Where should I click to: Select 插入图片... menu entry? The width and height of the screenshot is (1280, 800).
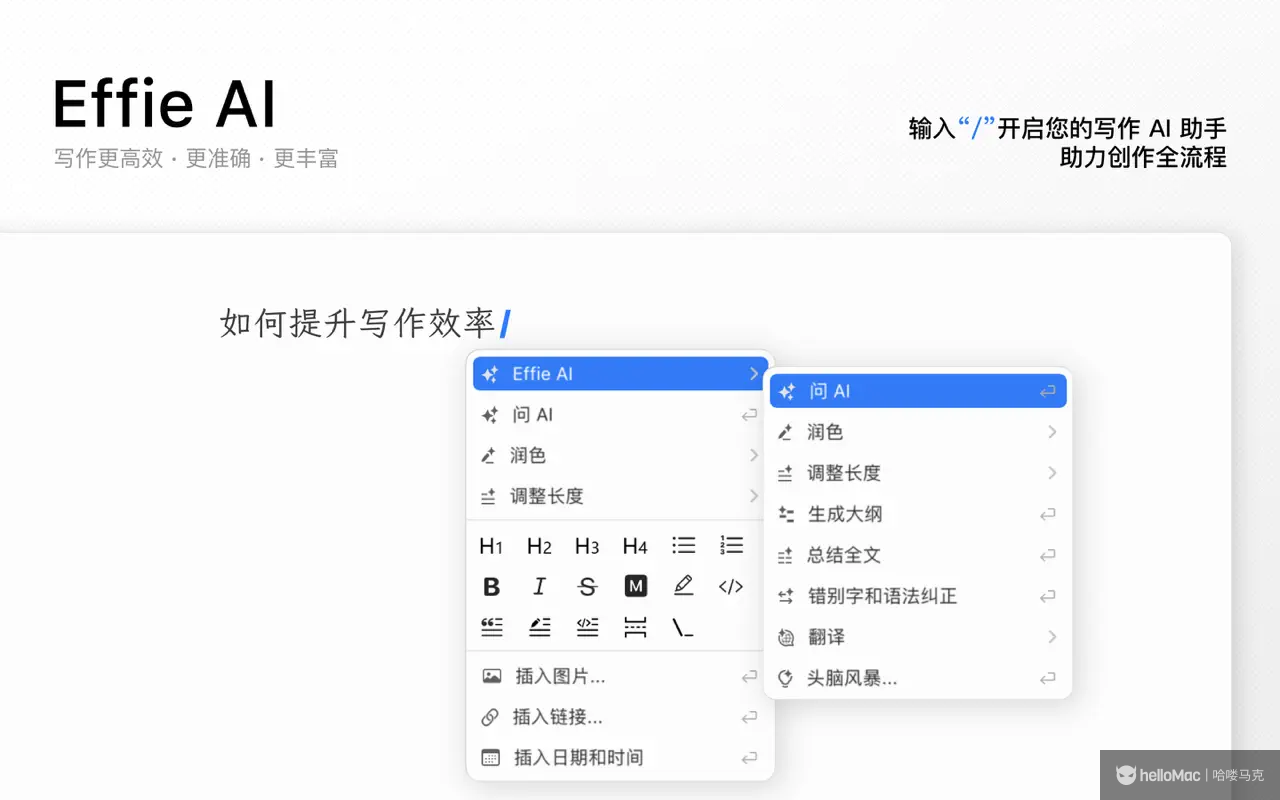coord(620,677)
